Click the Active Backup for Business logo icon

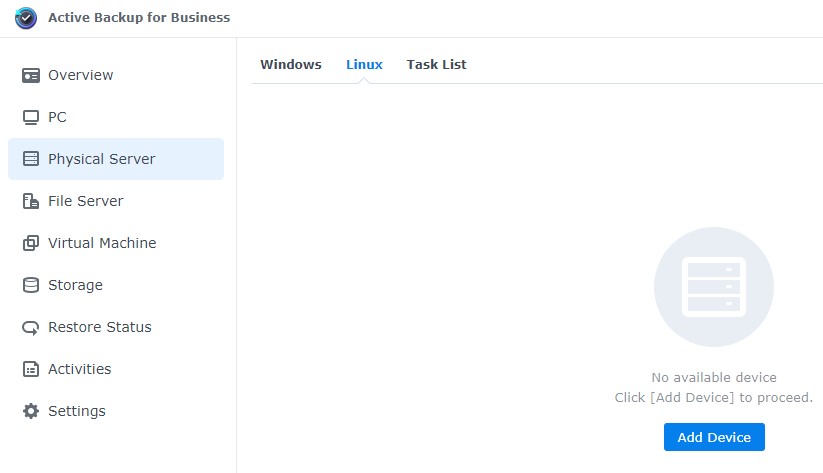pos(26,18)
